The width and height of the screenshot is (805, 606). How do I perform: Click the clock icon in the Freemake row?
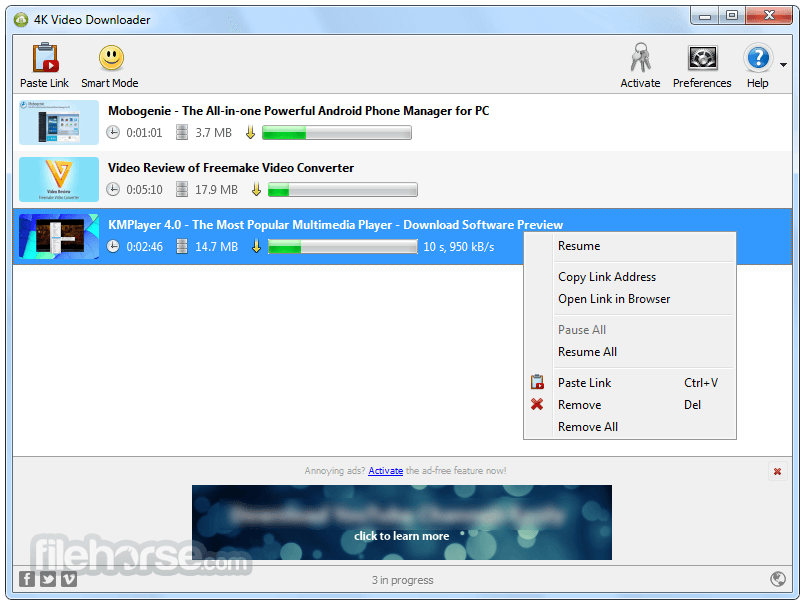tap(113, 190)
